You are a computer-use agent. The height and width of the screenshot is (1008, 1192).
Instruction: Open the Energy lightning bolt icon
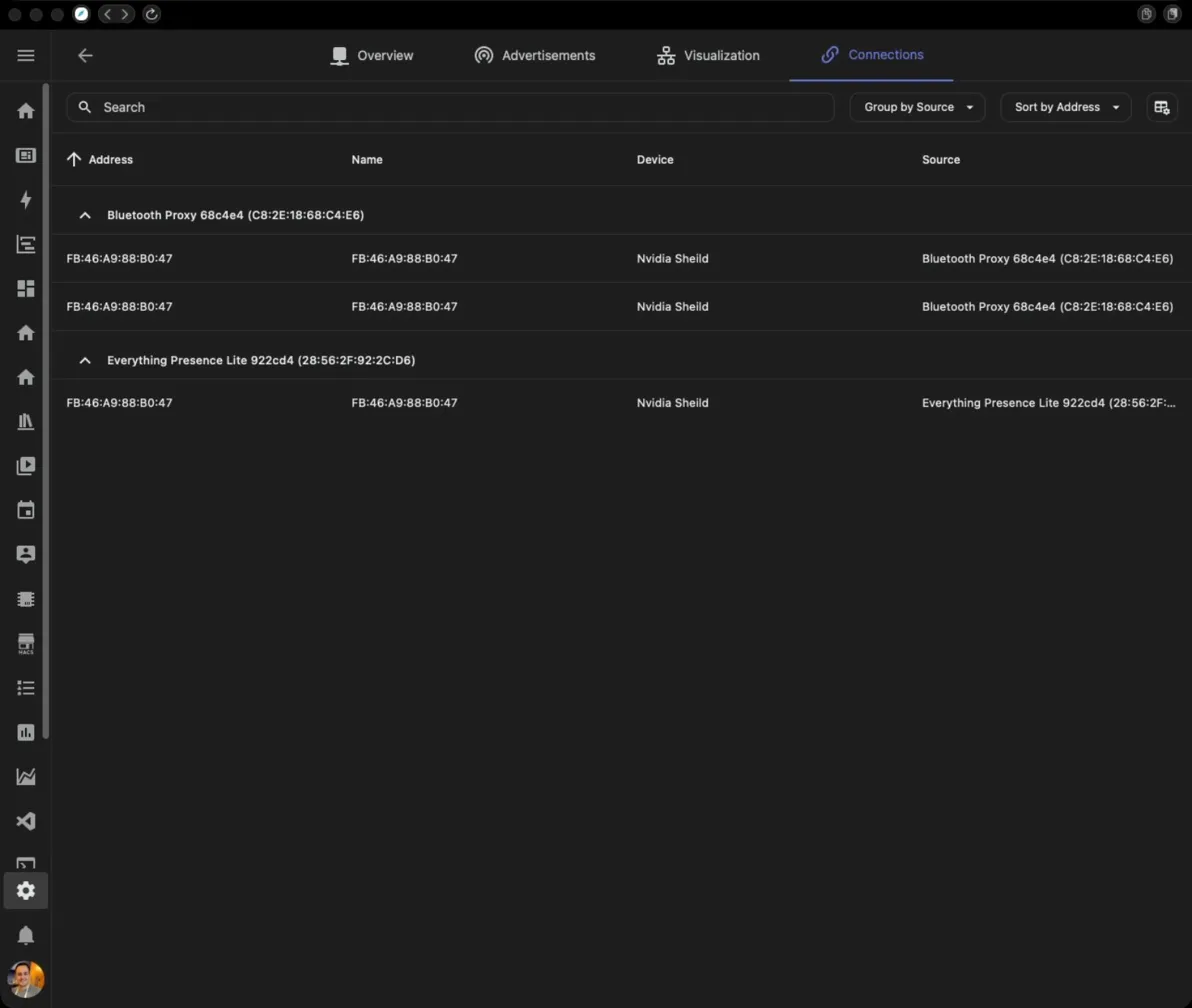(26, 200)
